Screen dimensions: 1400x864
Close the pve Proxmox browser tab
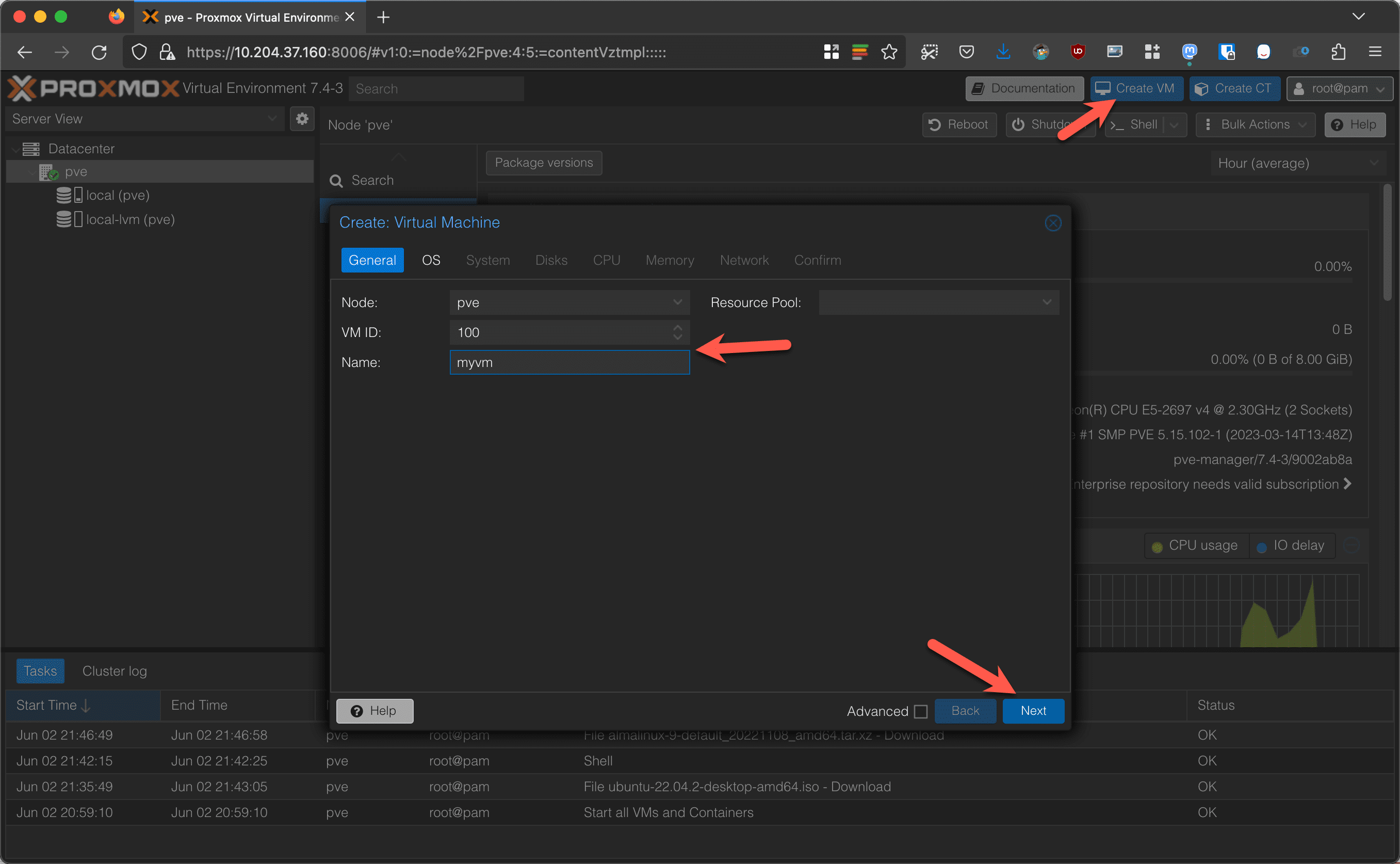pos(350,17)
